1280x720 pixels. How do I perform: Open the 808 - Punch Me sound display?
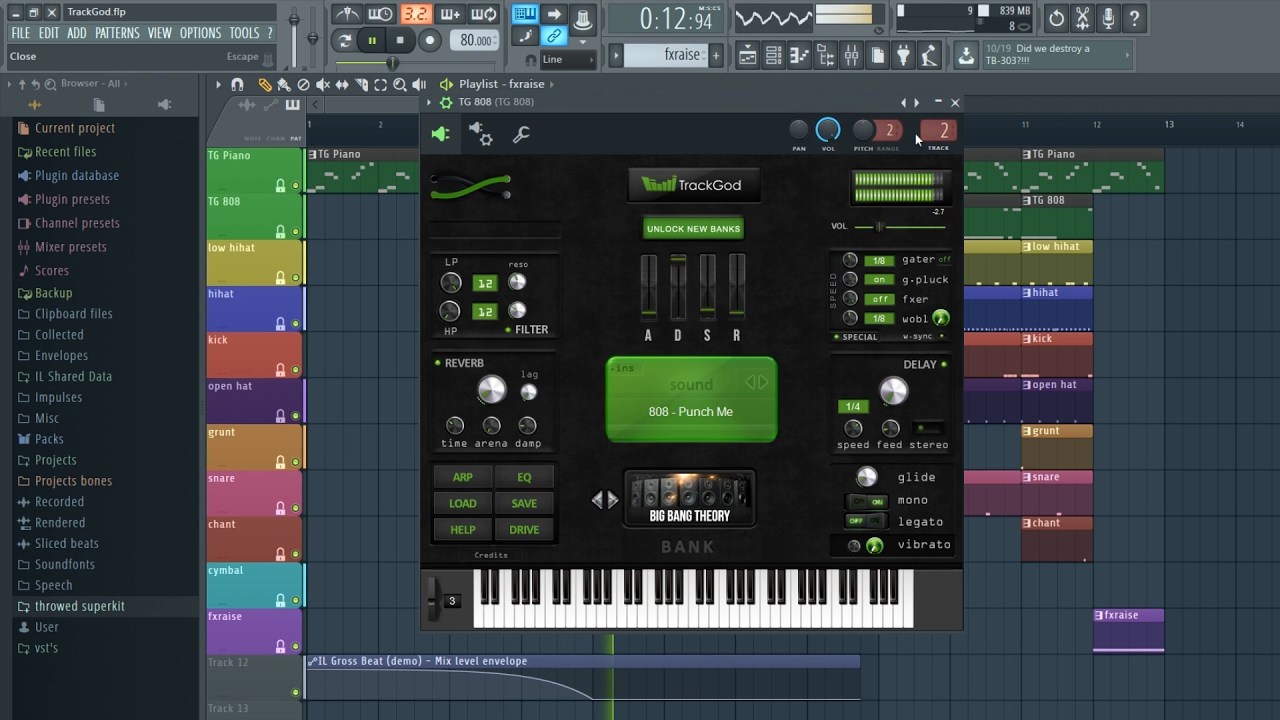coord(691,399)
